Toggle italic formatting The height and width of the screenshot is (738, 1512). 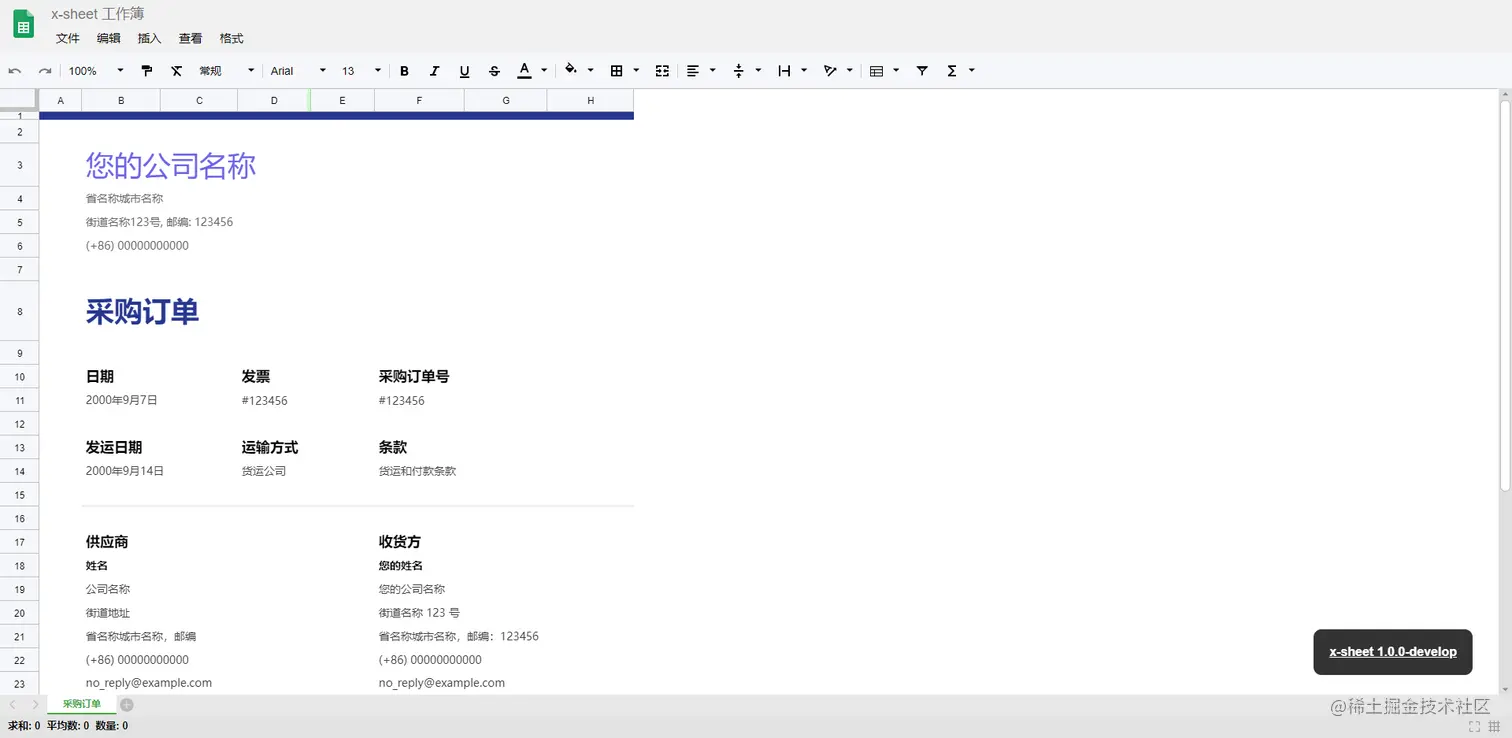point(434,70)
